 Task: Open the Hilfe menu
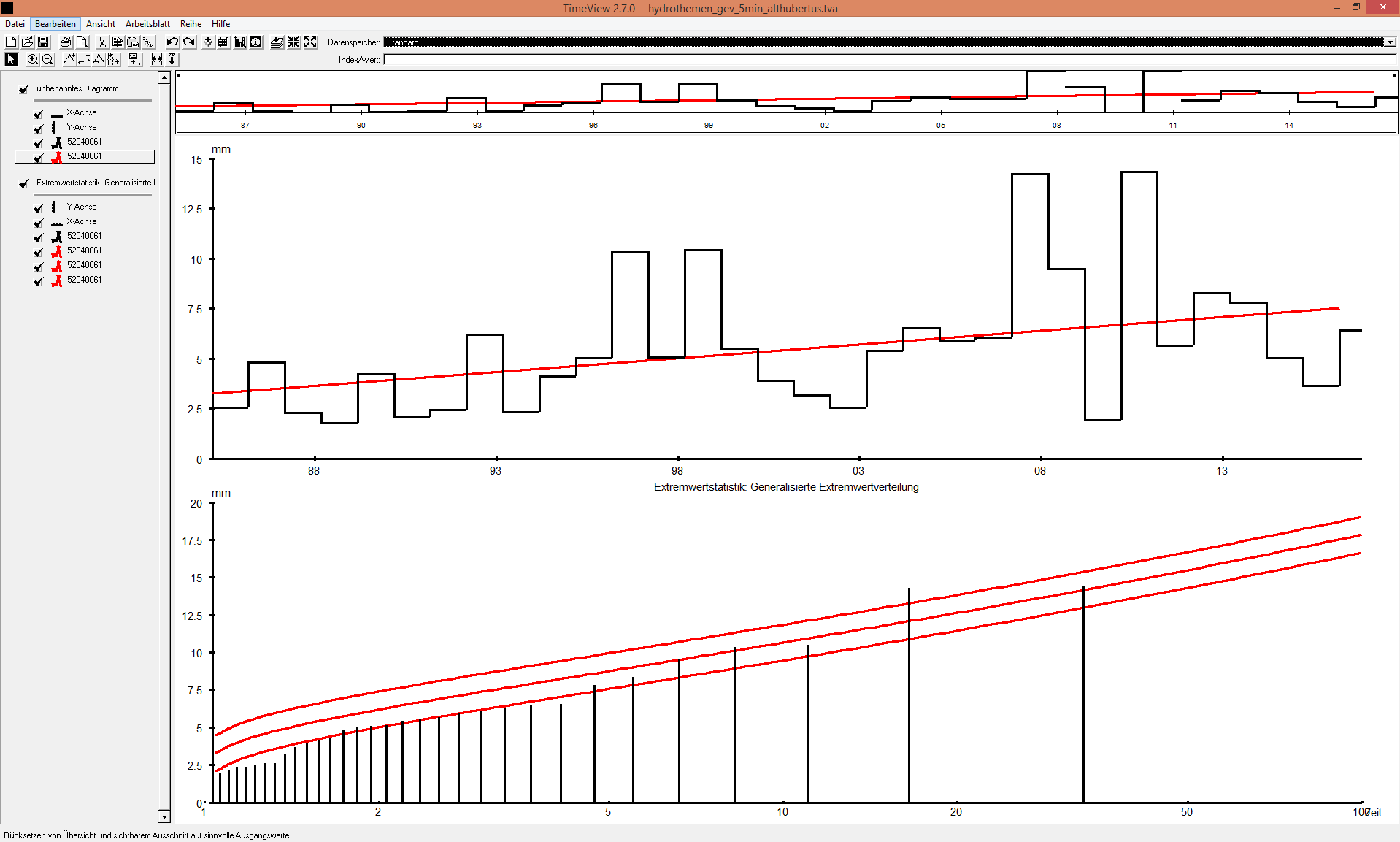[x=220, y=24]
